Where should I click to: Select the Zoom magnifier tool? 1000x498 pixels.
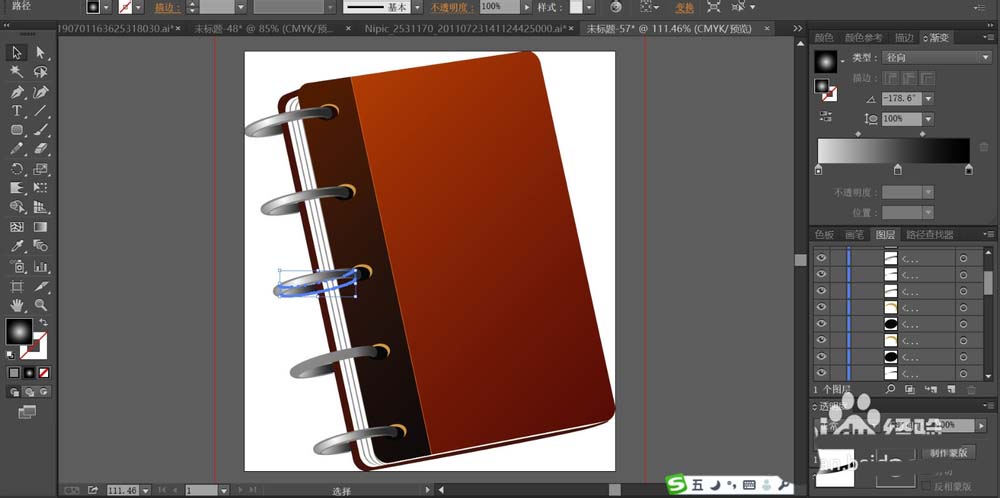41,305
